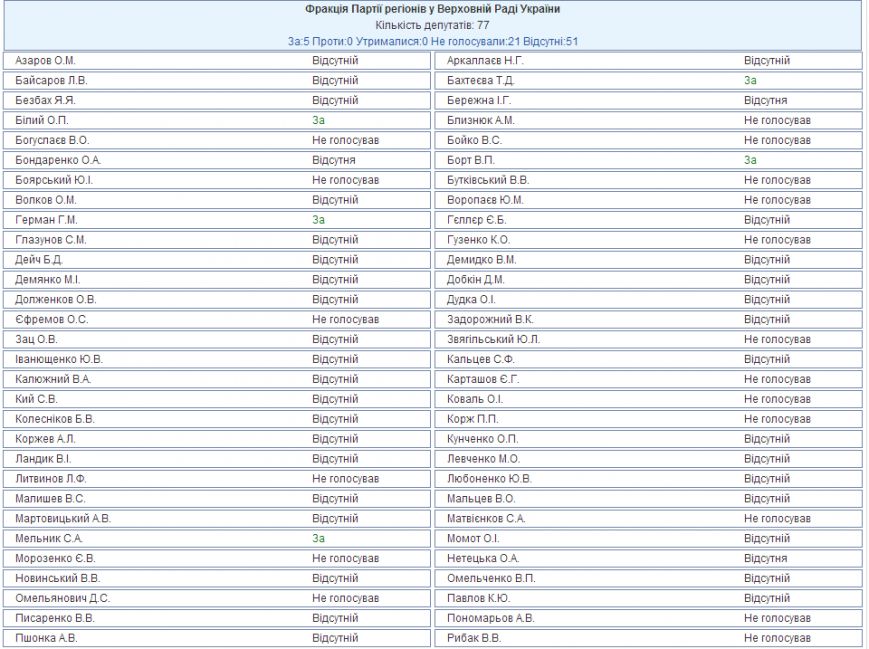Click the name Любоненко Ю.В.
The image size is (869, 649).
(x=489, y=479)
